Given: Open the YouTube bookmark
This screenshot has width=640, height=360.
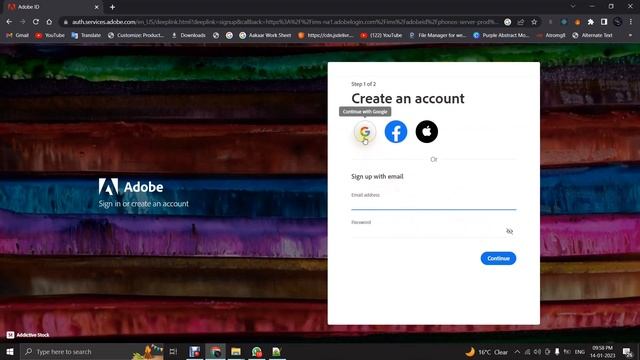Looking at the screenshot, I should point(50,36).
